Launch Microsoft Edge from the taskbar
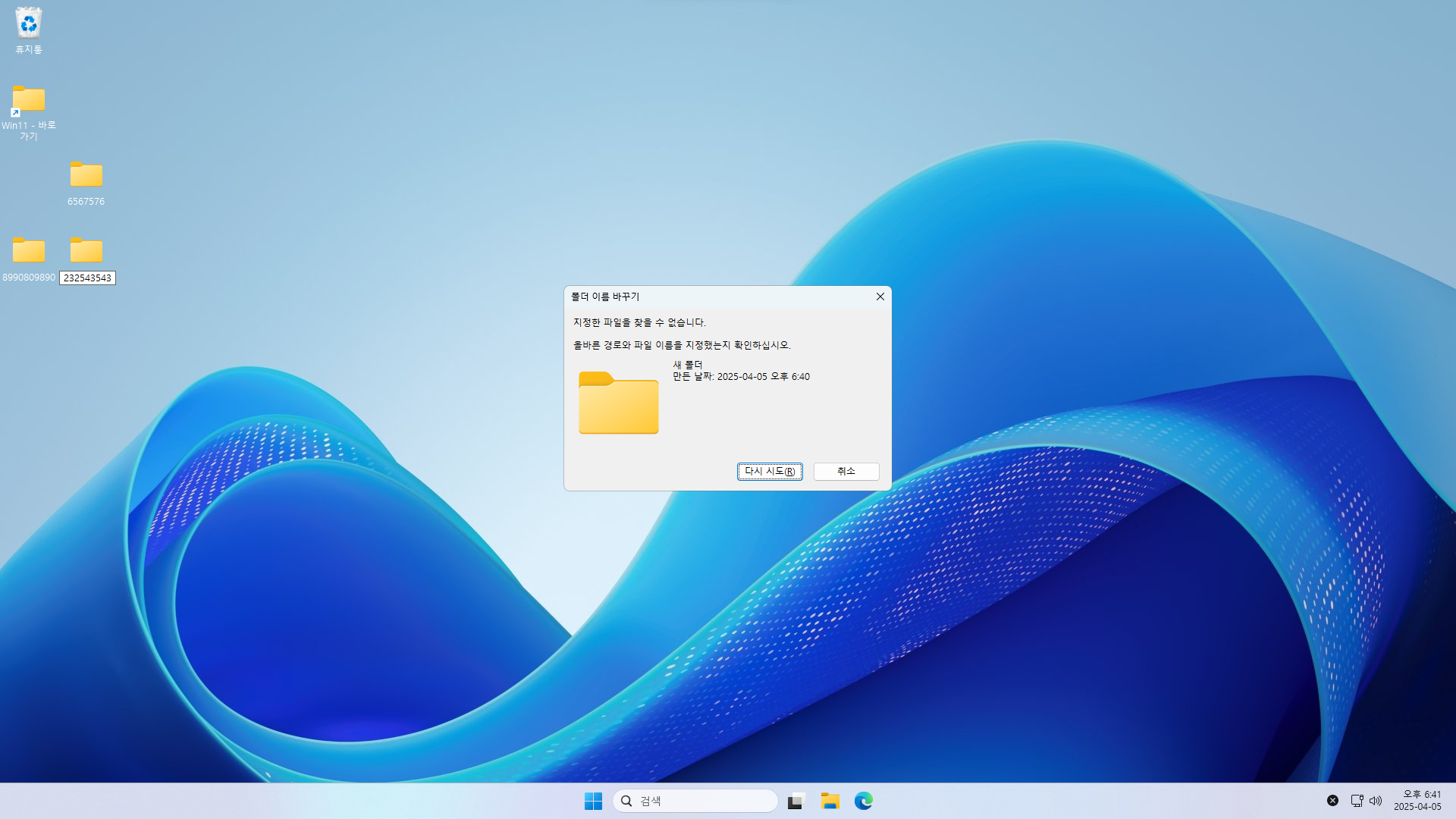Viewport: 1456px width, 819px height. pos(863,801)
